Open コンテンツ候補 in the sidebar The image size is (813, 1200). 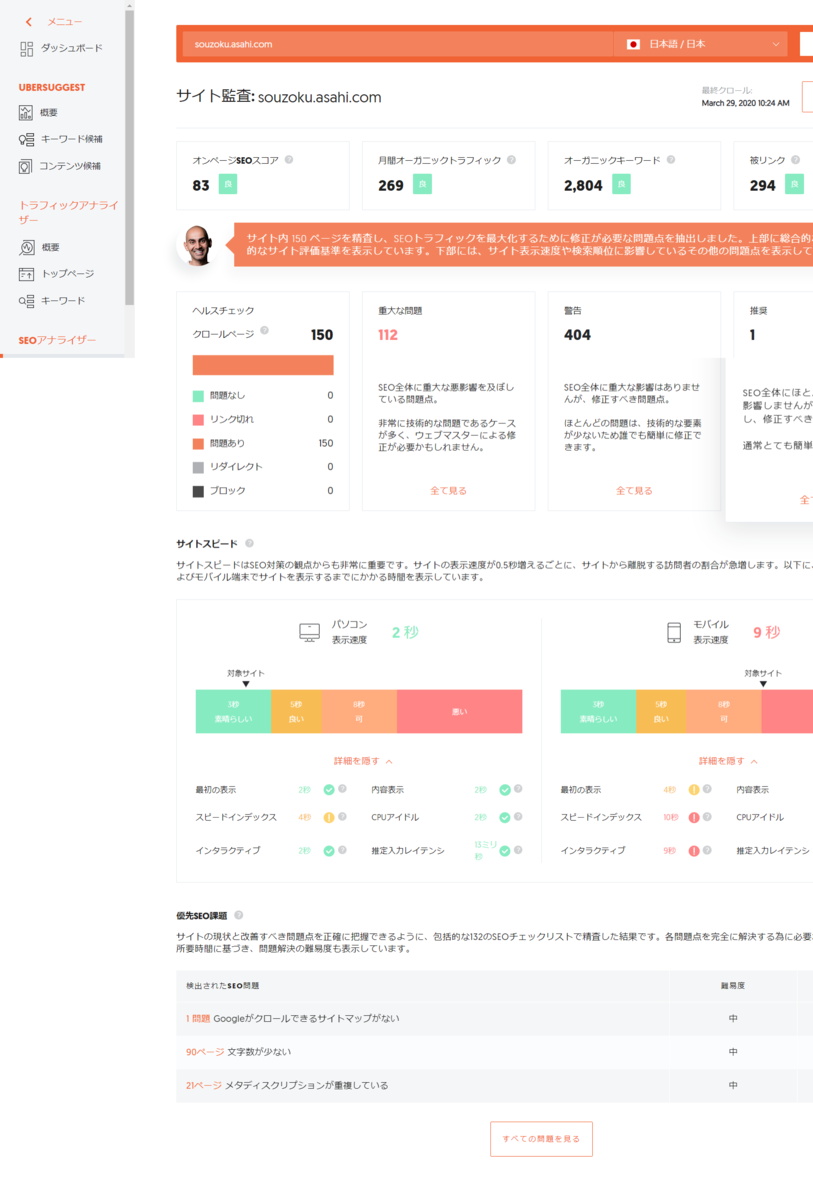[60, 166]
